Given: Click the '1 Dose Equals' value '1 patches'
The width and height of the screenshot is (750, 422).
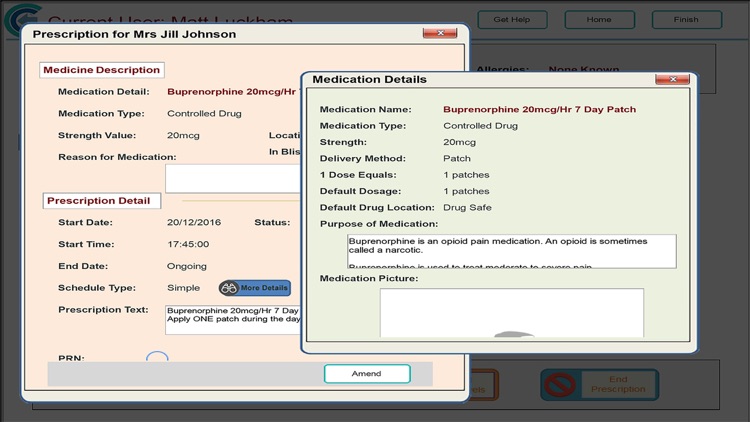Looking at the screenshot, I should click(466, 175).
